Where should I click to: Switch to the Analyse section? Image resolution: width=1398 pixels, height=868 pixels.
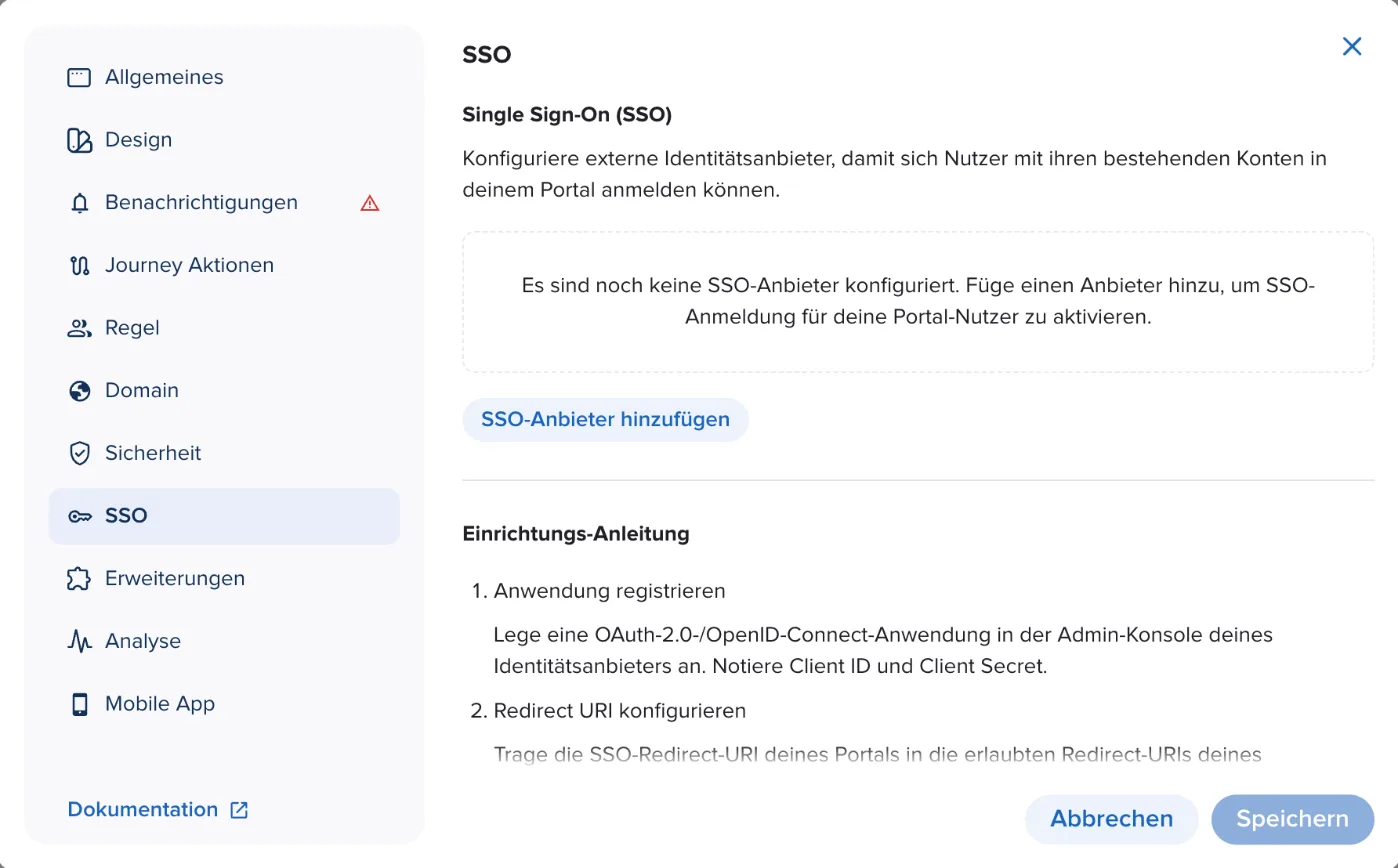(224, 641)
